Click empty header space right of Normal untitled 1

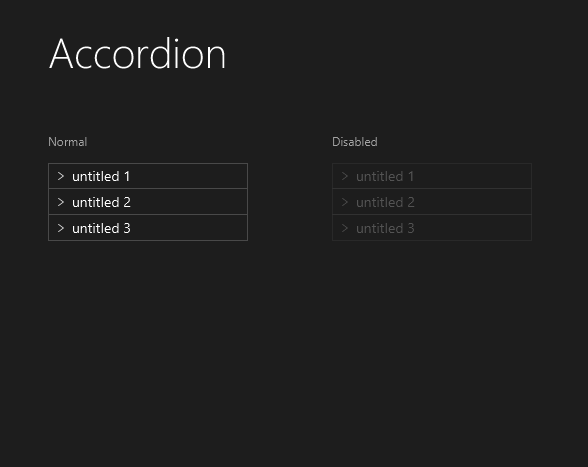pyautogui.click(x=188, y=176)
